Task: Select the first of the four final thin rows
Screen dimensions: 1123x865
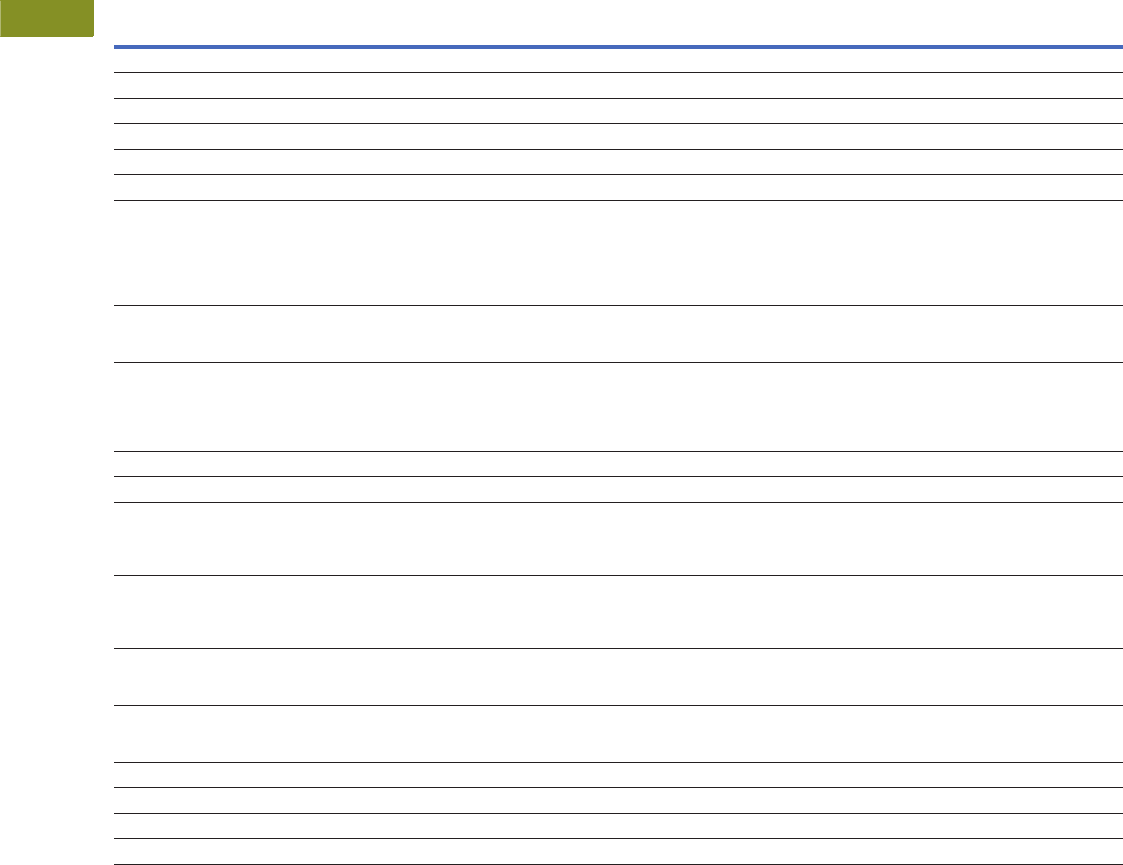Action: point(618,775)
